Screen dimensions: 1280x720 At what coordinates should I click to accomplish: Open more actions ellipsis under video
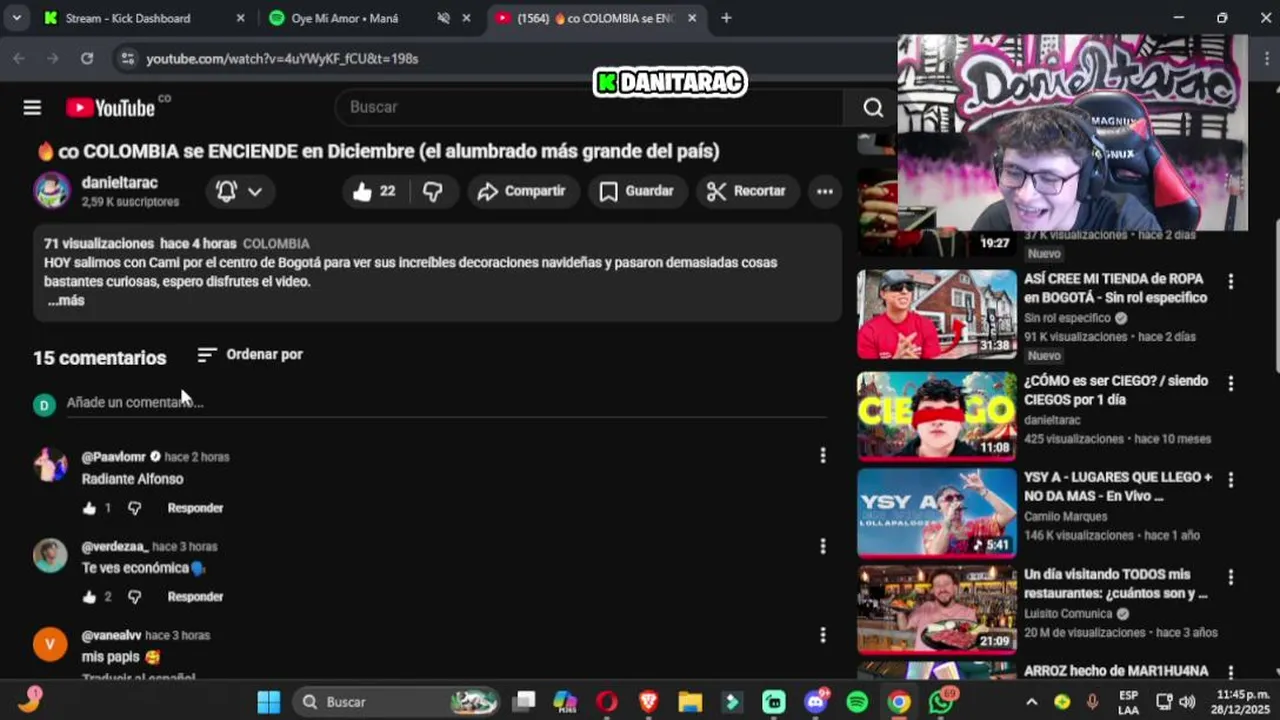(824, 191)
